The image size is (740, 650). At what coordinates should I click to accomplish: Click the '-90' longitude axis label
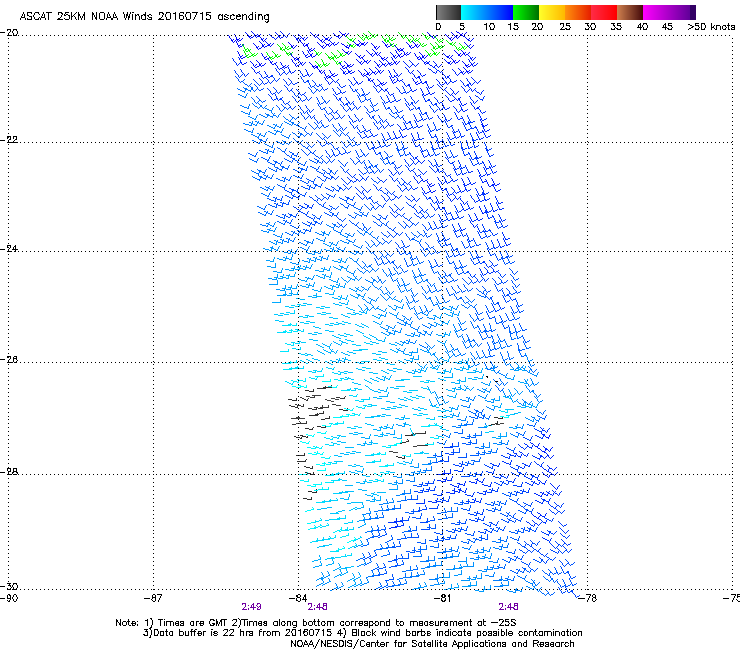[x=9, y=598]
